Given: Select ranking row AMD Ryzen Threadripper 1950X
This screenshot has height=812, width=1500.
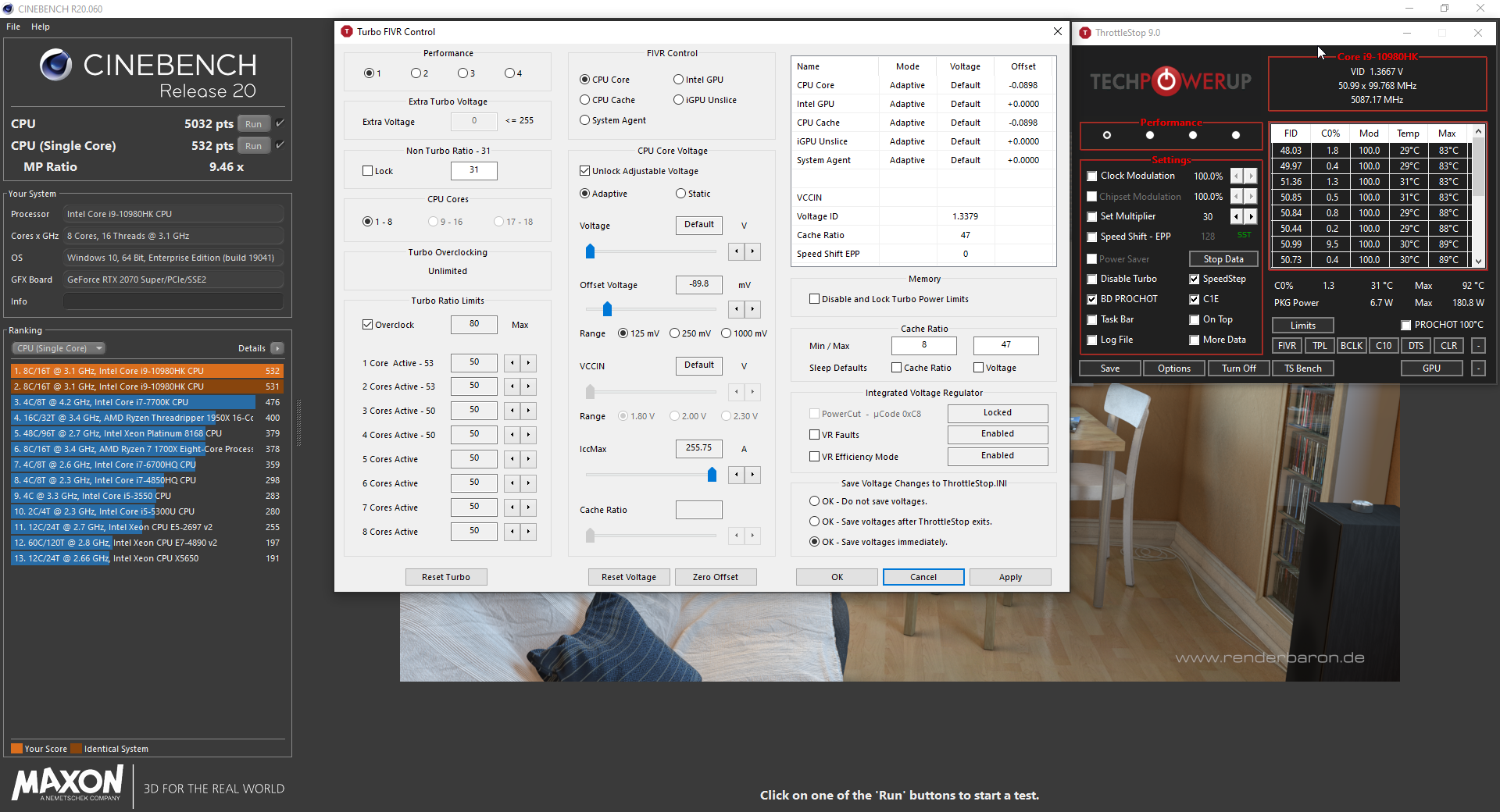Looking at the screenshot, I should pyautogui.click(x=147, y=418).
